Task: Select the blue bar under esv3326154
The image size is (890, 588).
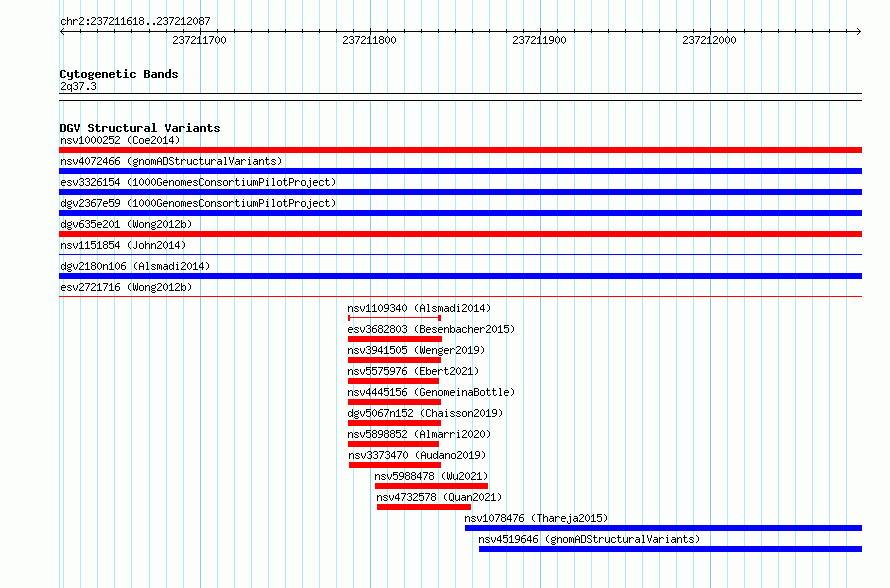Action: (460, 192)
